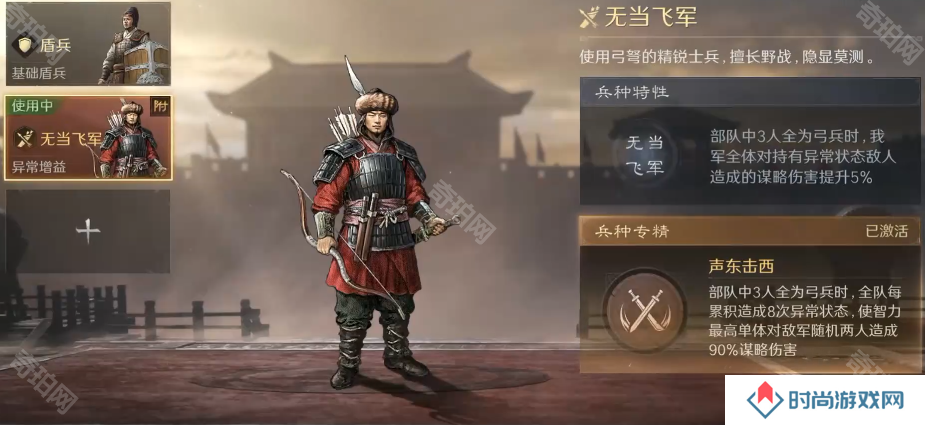Image resolution: width=925 pixels, height=425 pixels.
Task: Open the 兵种专精 section header
Action: 750,231
